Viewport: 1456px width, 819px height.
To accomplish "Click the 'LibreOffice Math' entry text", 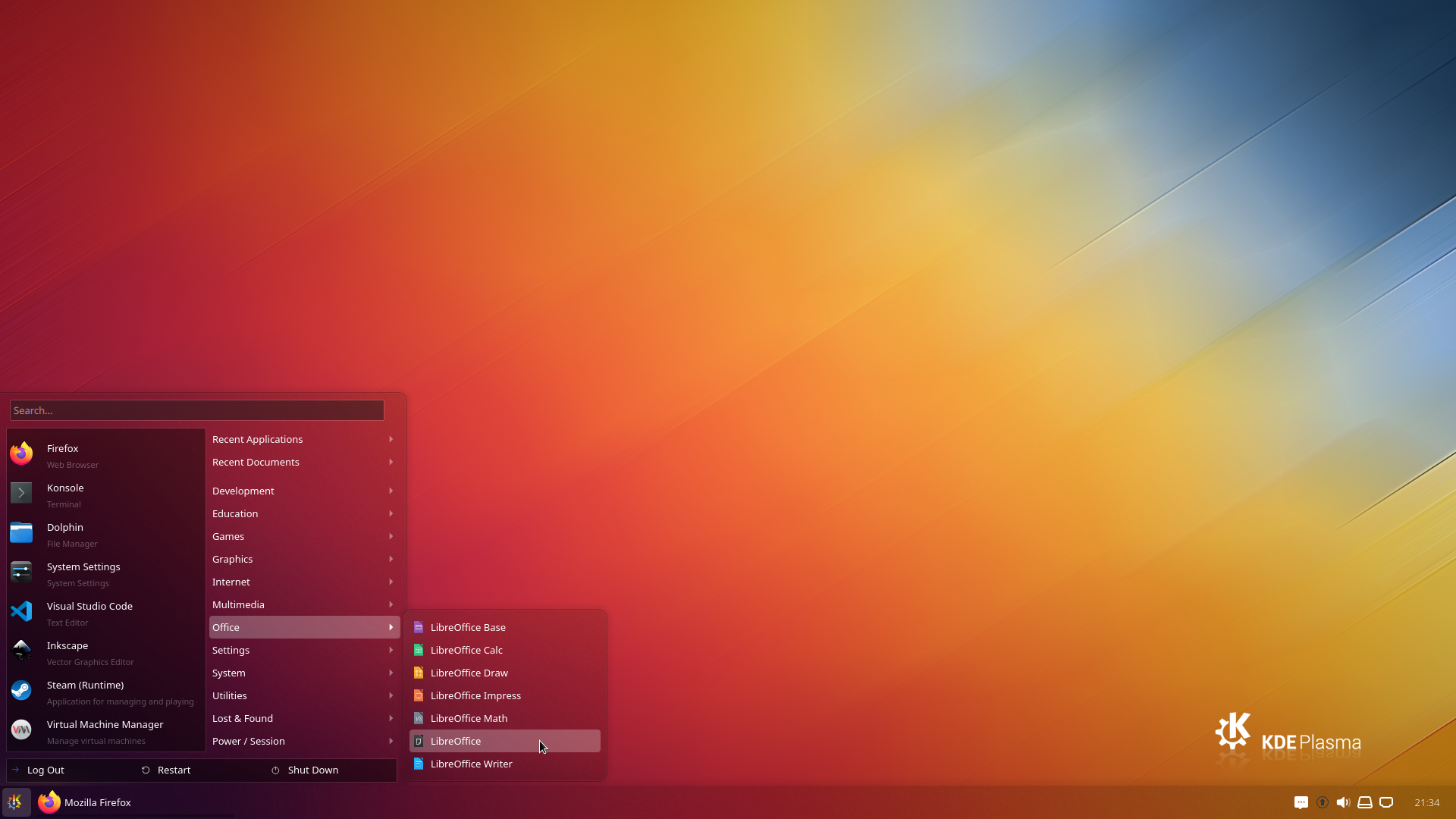I will (x=469, y=718).
